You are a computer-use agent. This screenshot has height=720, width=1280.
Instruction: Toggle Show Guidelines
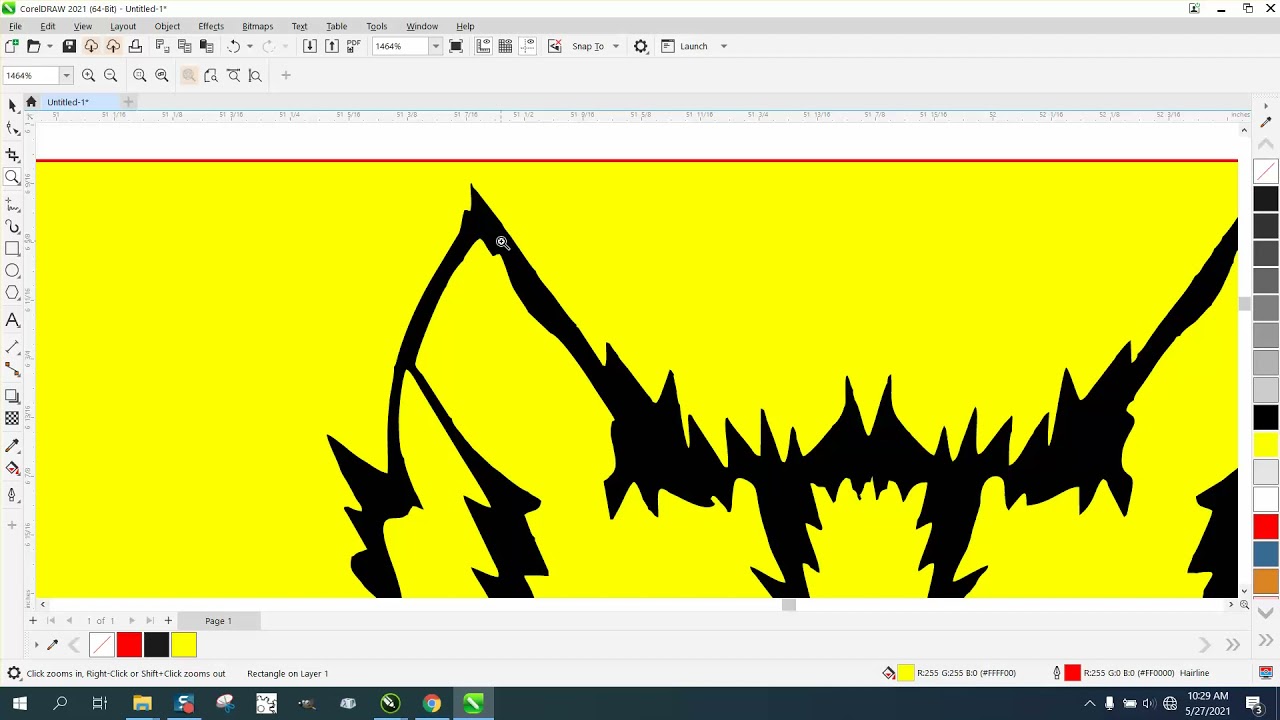pos(527,46)
